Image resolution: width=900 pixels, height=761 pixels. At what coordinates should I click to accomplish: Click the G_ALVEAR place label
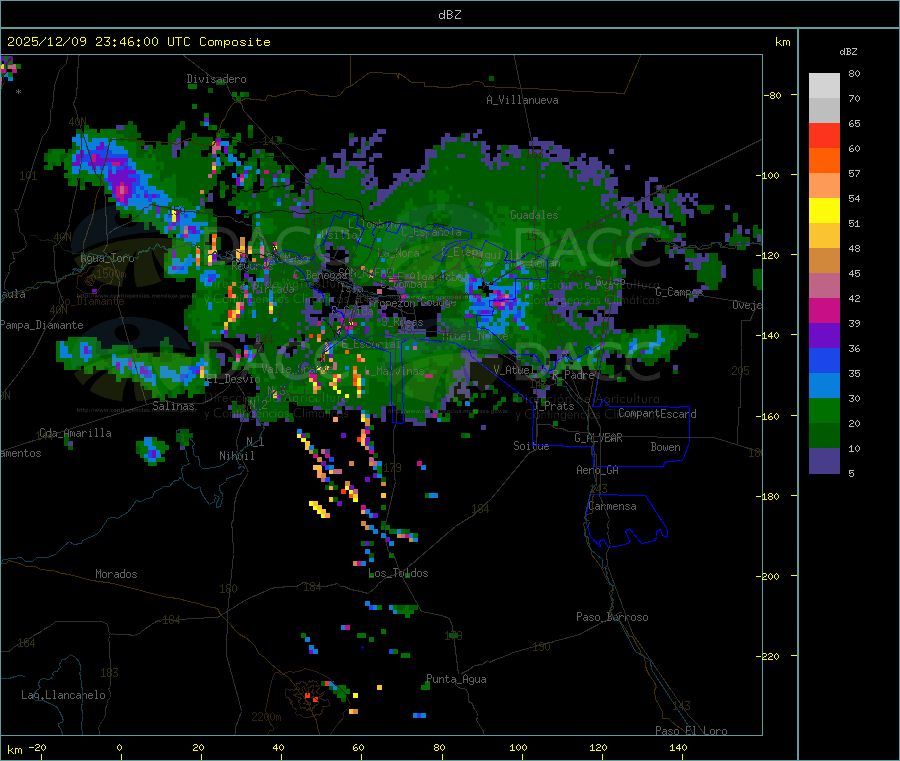pyautogui.click(x=598, y=438)
